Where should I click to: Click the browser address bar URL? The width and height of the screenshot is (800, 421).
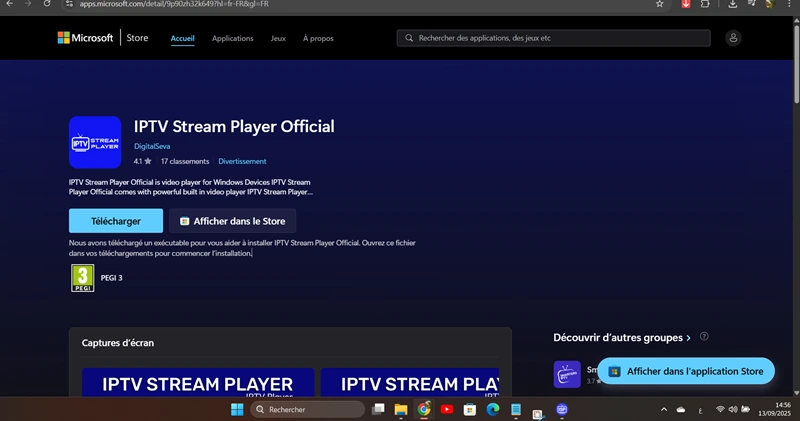pos(174,4)
